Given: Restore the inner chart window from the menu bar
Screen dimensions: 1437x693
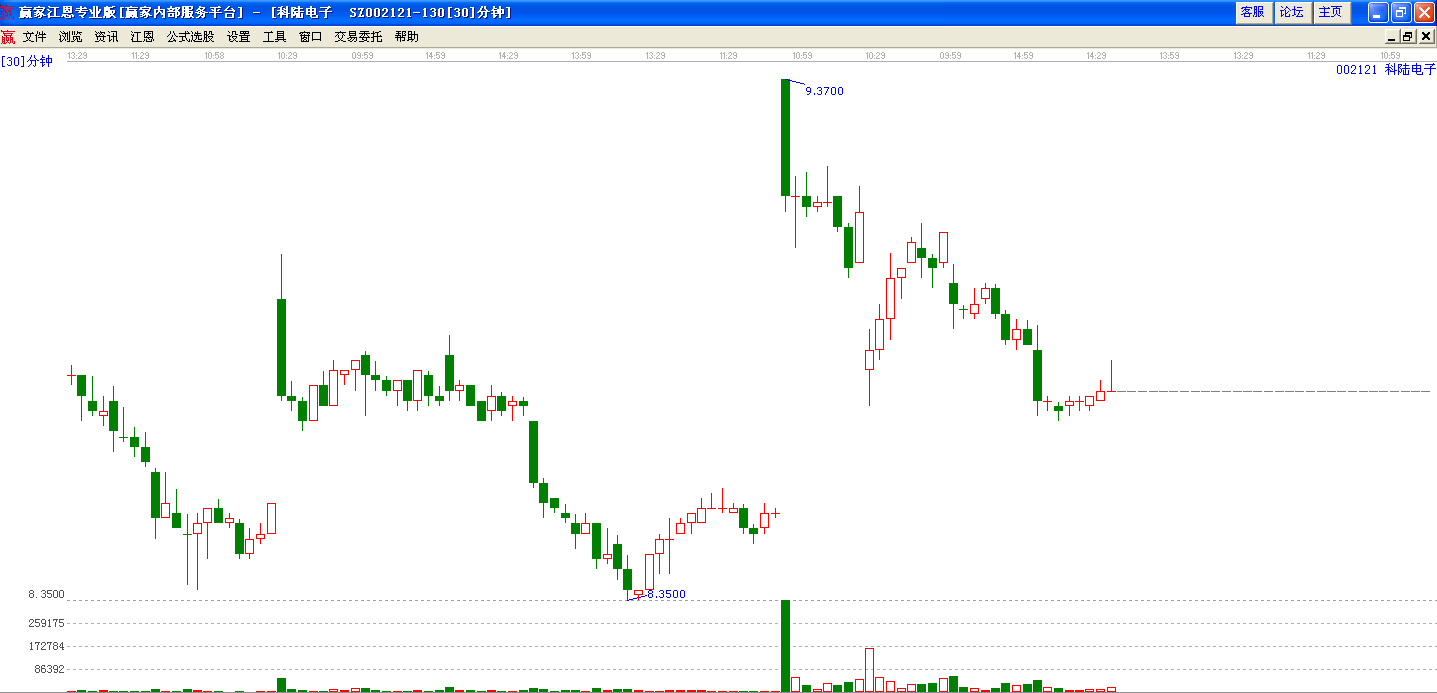Looking at the screenshot, I should click(x=1407, y=37).
